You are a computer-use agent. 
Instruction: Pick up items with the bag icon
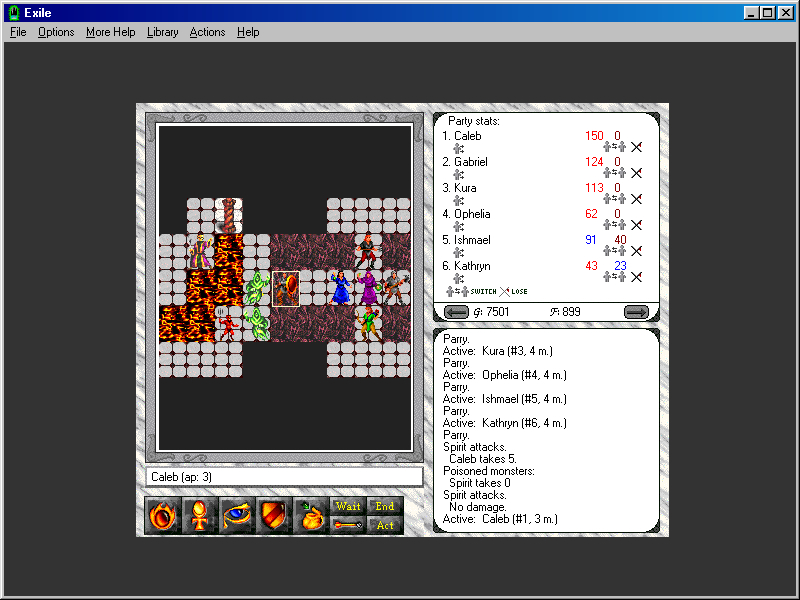[x=311, y=515]
